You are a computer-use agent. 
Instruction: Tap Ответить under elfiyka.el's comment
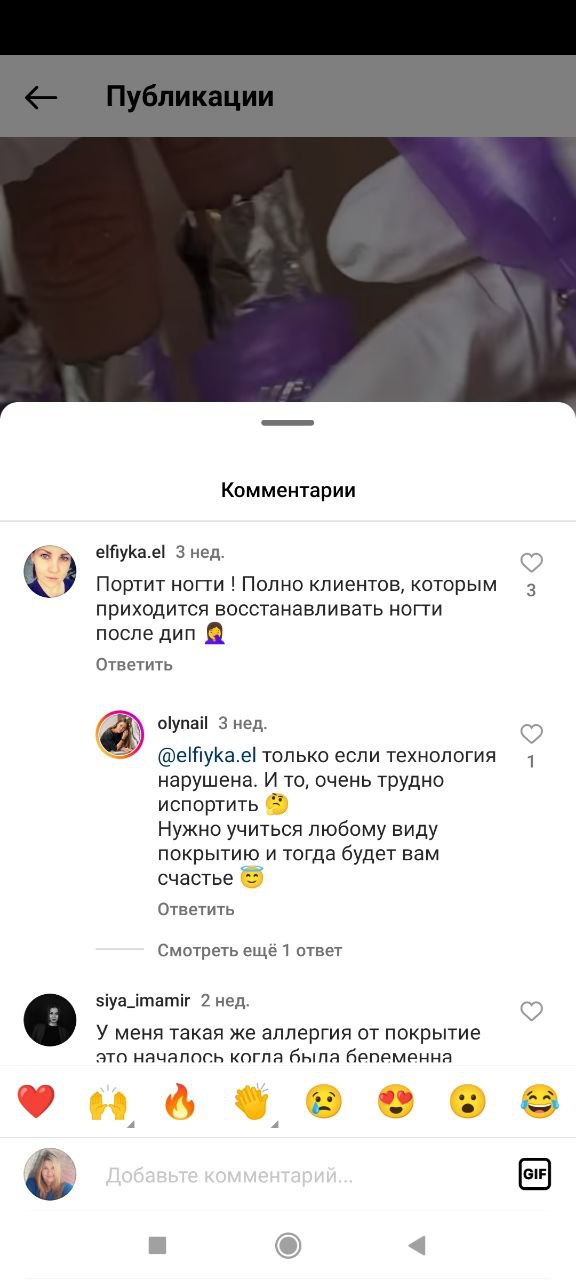tap(134, 664)
